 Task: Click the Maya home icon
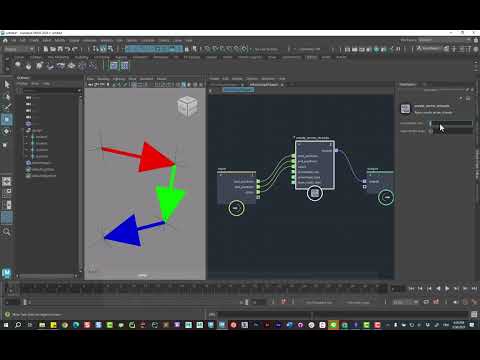[x=5, y=40]
